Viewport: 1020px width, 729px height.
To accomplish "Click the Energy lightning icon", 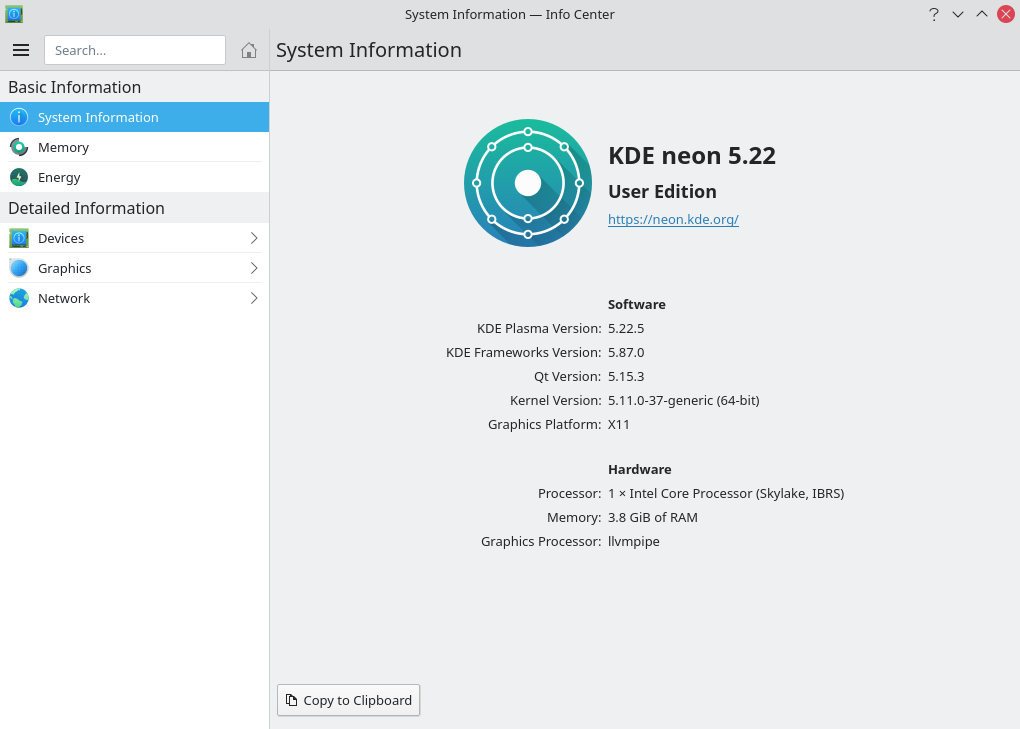I will pos(19,177).
